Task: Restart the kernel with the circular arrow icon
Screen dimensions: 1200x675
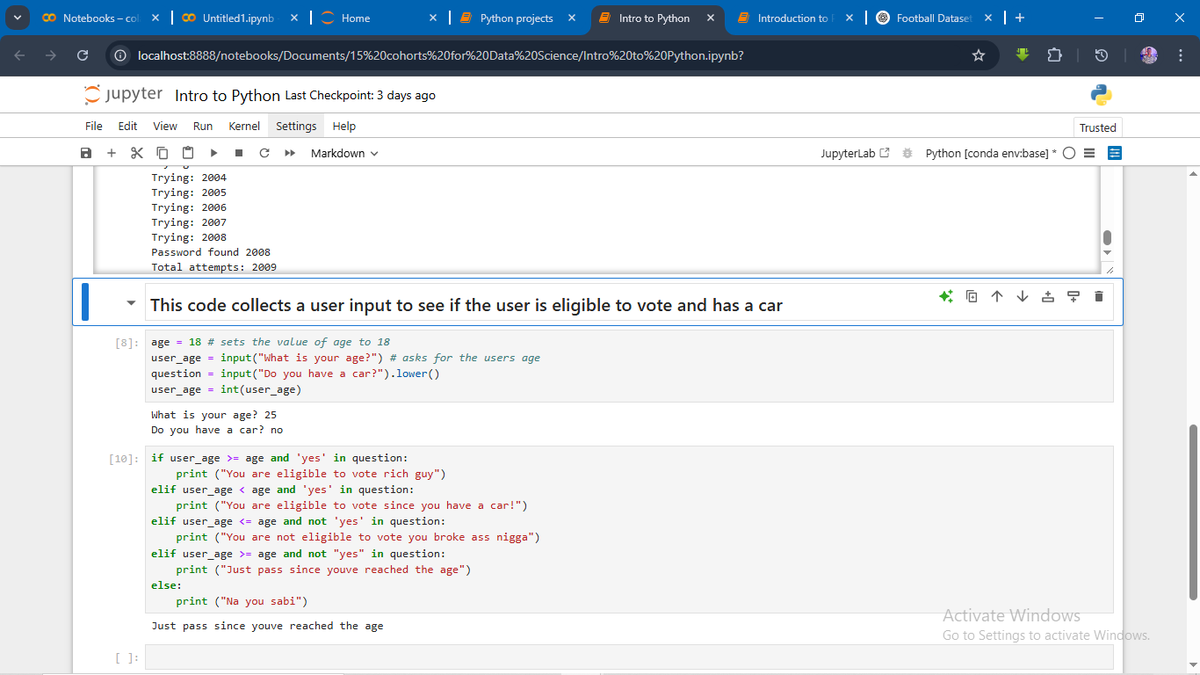Action: [x=264, y=153]
